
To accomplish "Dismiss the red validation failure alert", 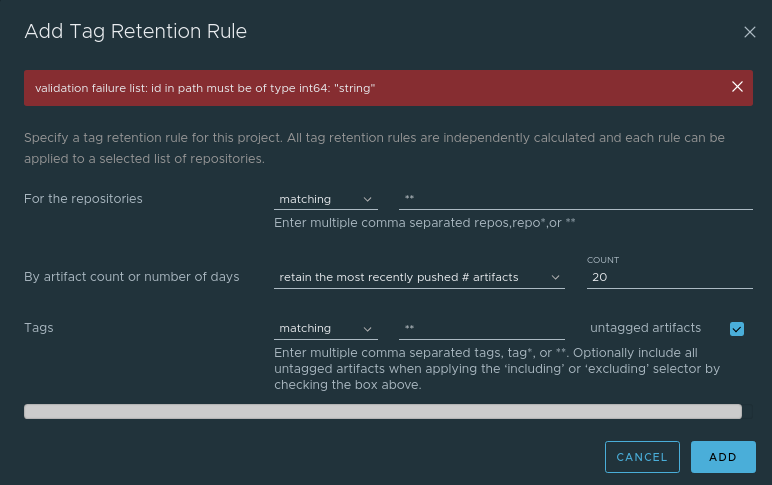I will (737, 87).
